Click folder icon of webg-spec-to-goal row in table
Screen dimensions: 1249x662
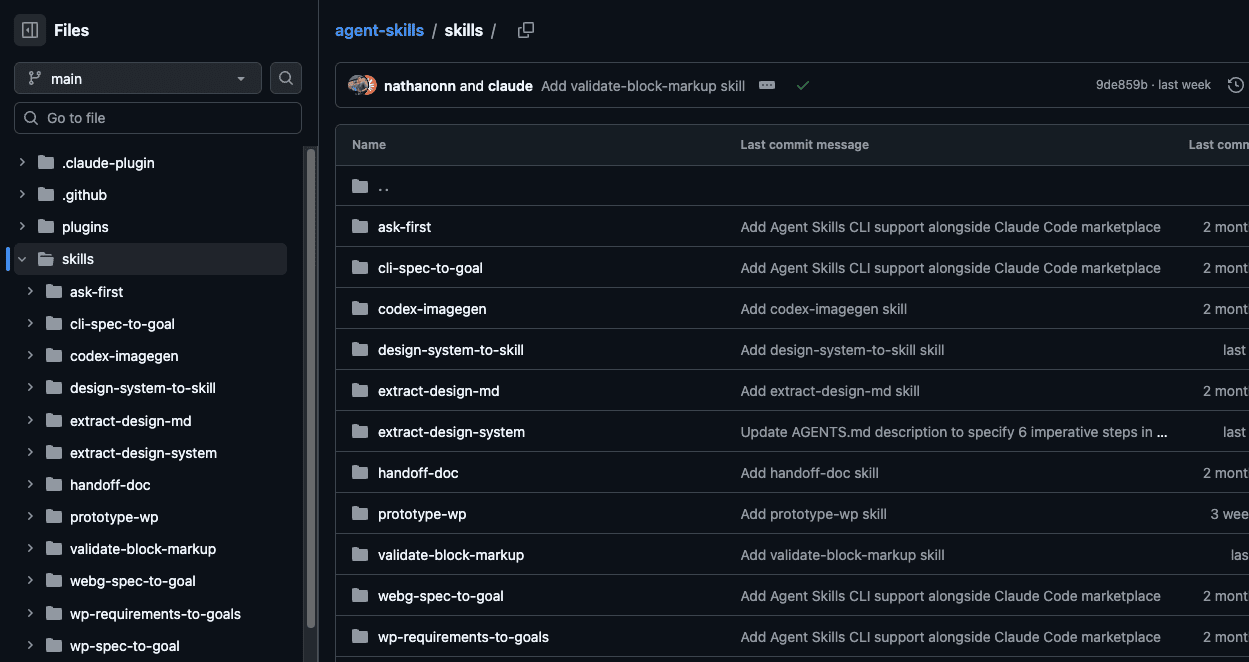click(x=360, y=596)
